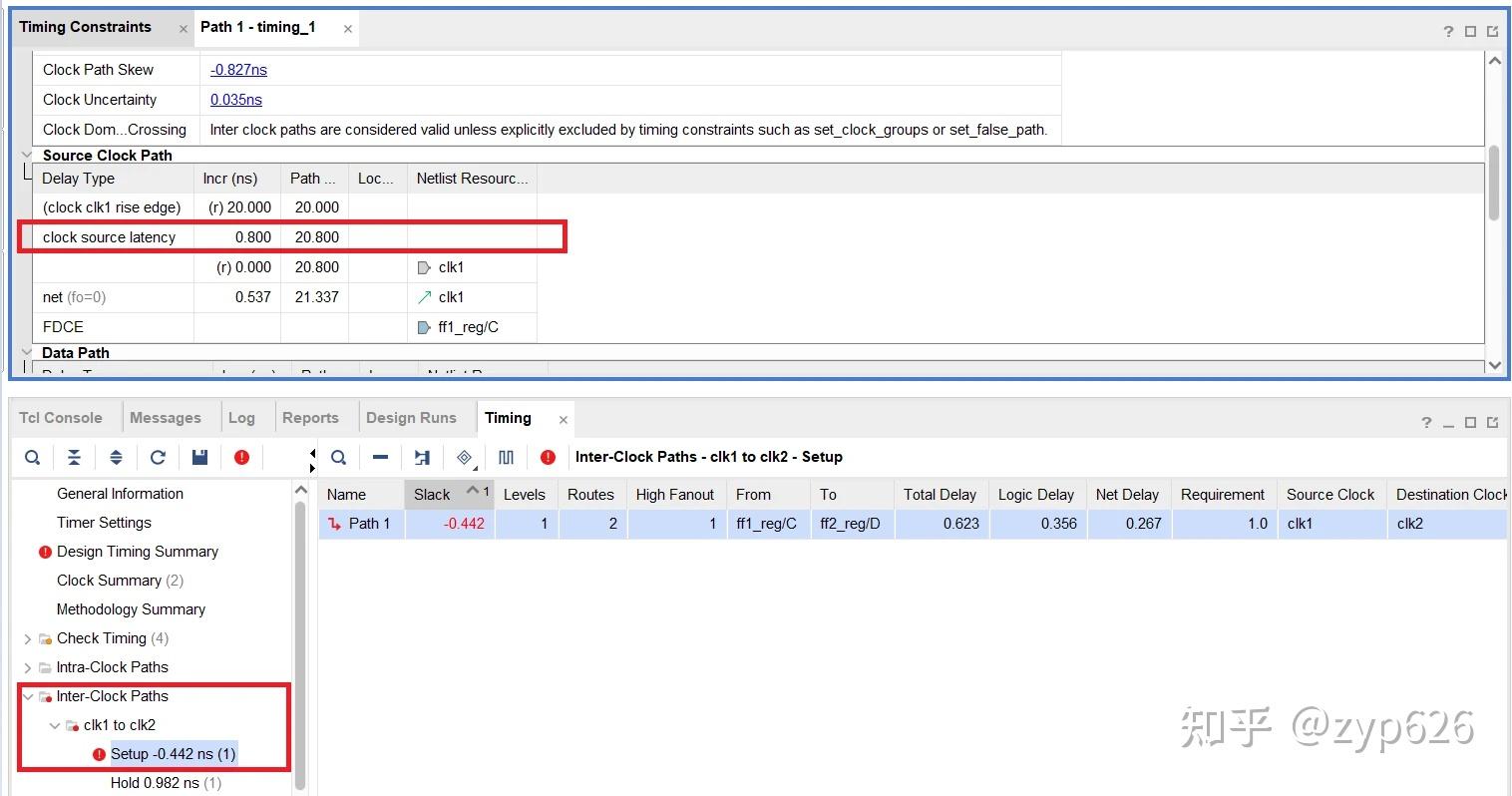Collapse the clk1 to clk2 node

pos(55,725)
